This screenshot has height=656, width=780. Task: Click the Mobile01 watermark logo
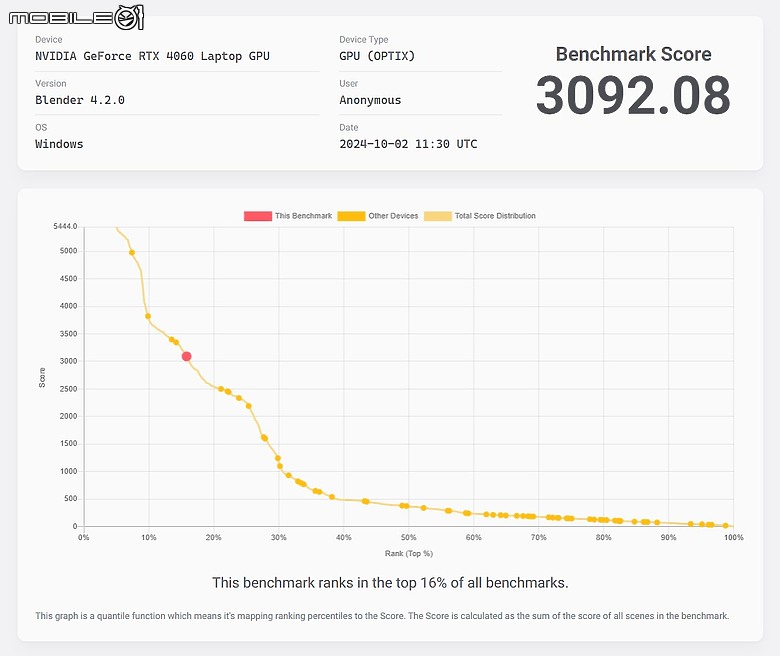(x=76, y=18)
